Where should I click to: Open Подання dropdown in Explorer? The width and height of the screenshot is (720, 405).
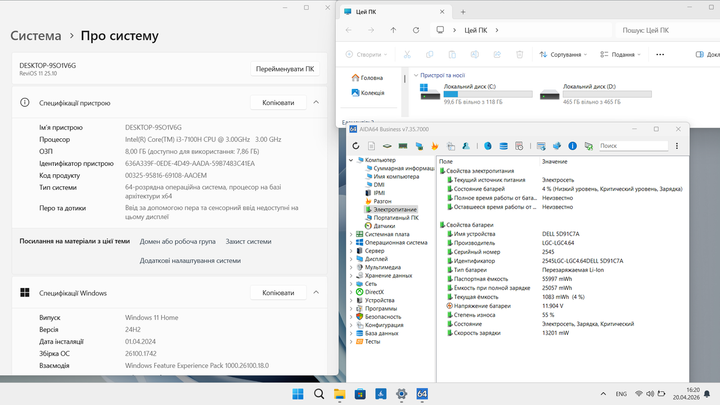point(620,55)
